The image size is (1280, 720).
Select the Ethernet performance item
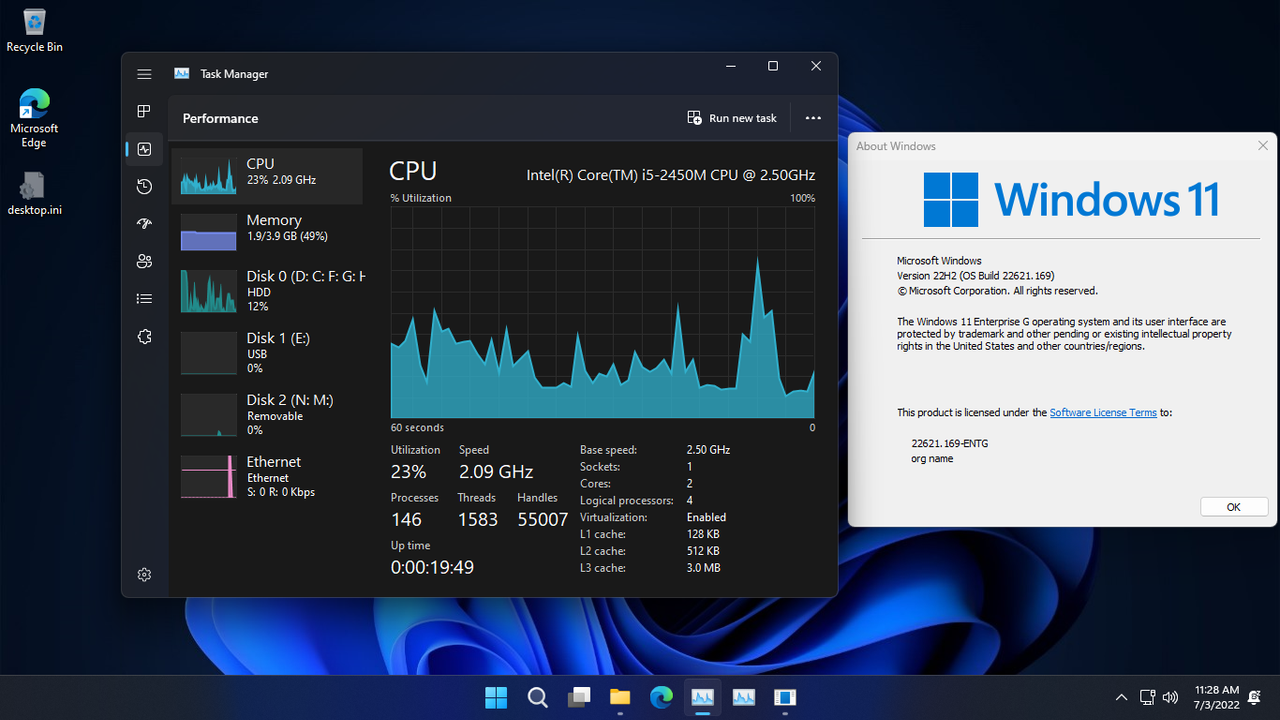(x=267, y=476)
